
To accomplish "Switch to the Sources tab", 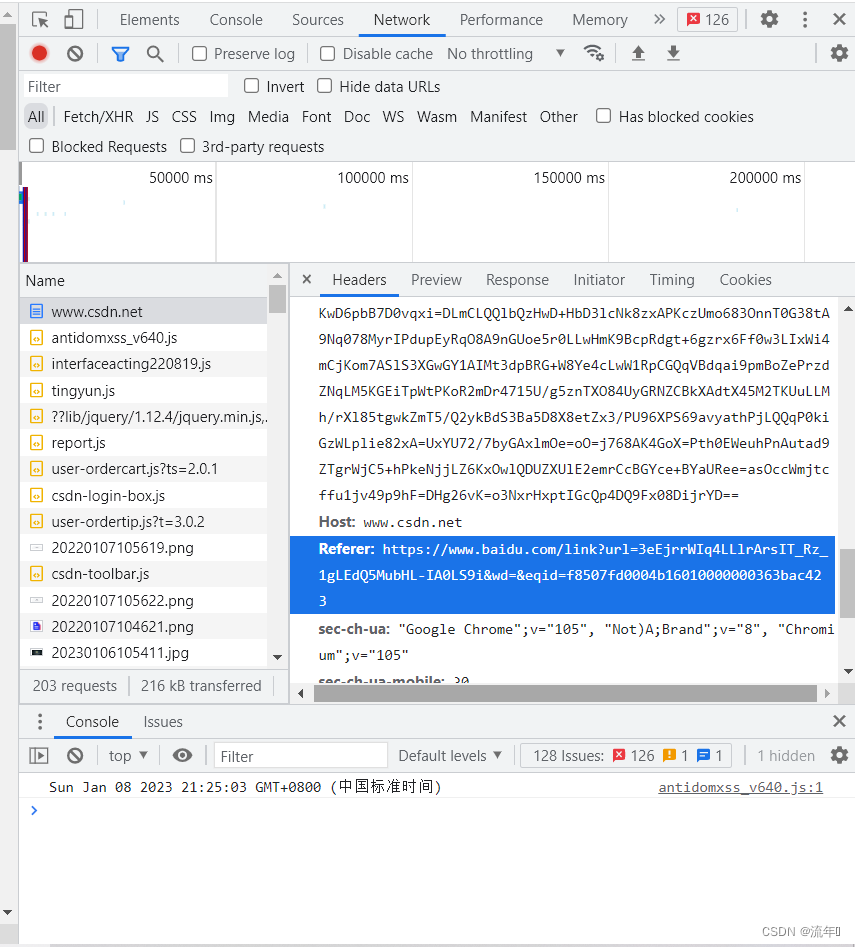I will pos(318,20).
